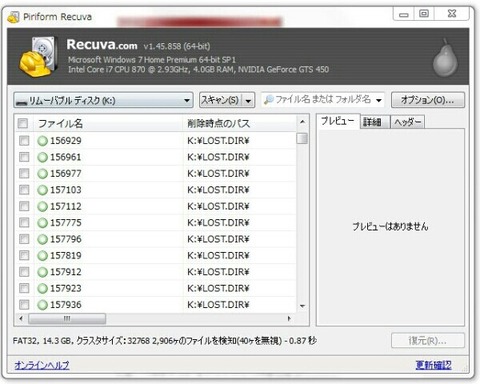Click the file list scroll up arrow
480x384 pixels.
[x=302, y=122]
